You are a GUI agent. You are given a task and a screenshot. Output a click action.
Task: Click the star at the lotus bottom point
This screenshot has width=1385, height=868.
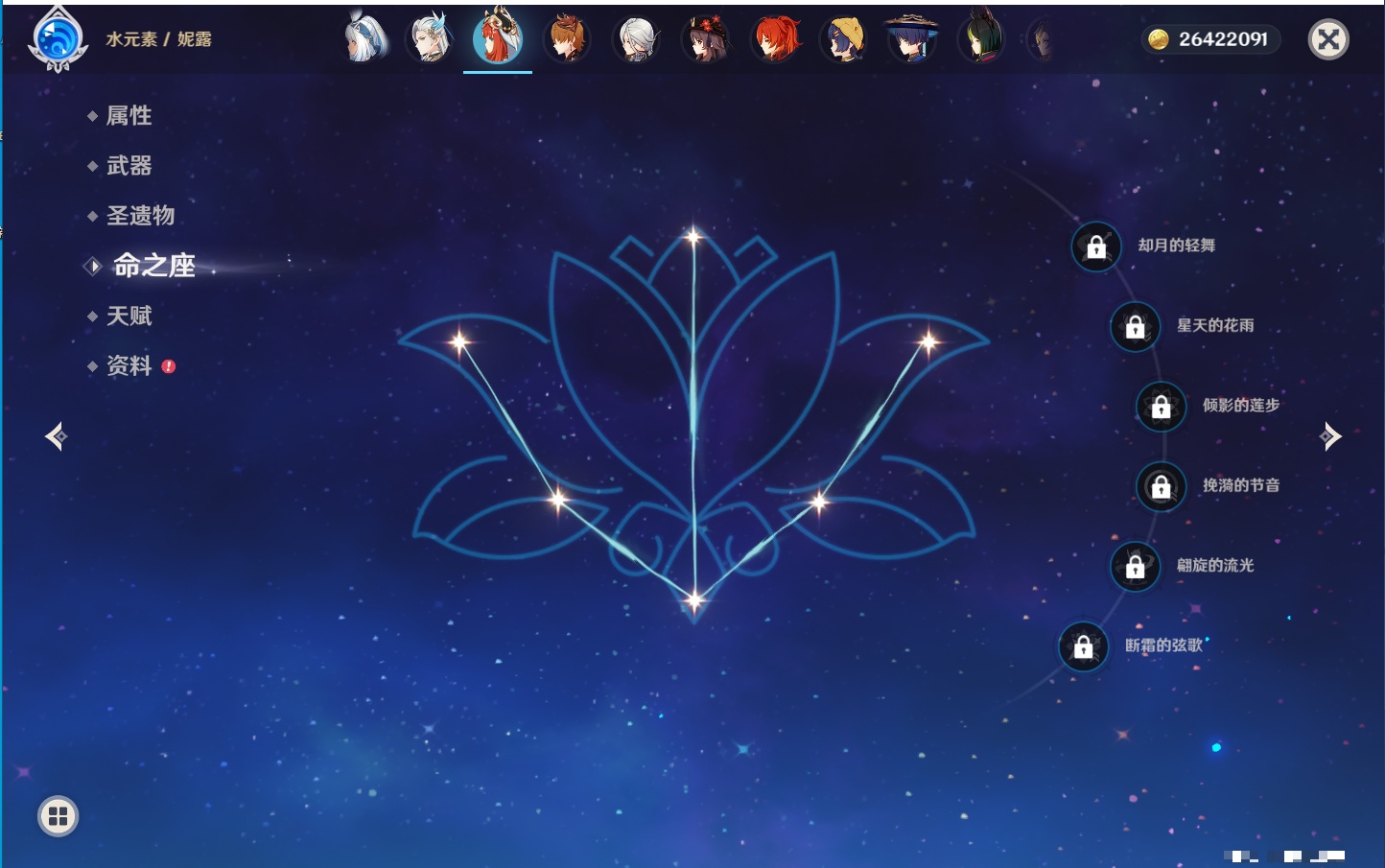click(693, 600)
